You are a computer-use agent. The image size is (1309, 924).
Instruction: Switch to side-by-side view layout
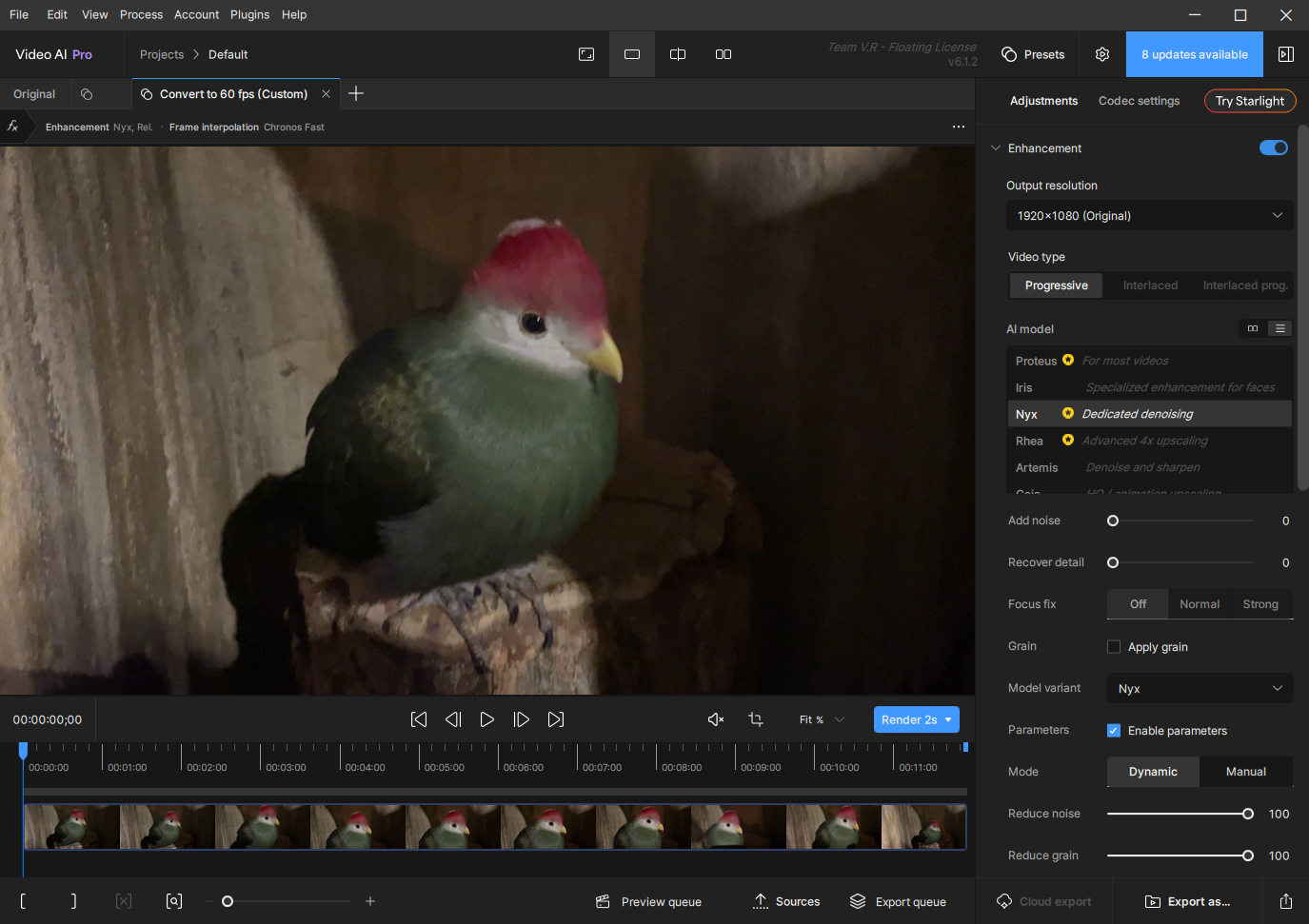724,54
